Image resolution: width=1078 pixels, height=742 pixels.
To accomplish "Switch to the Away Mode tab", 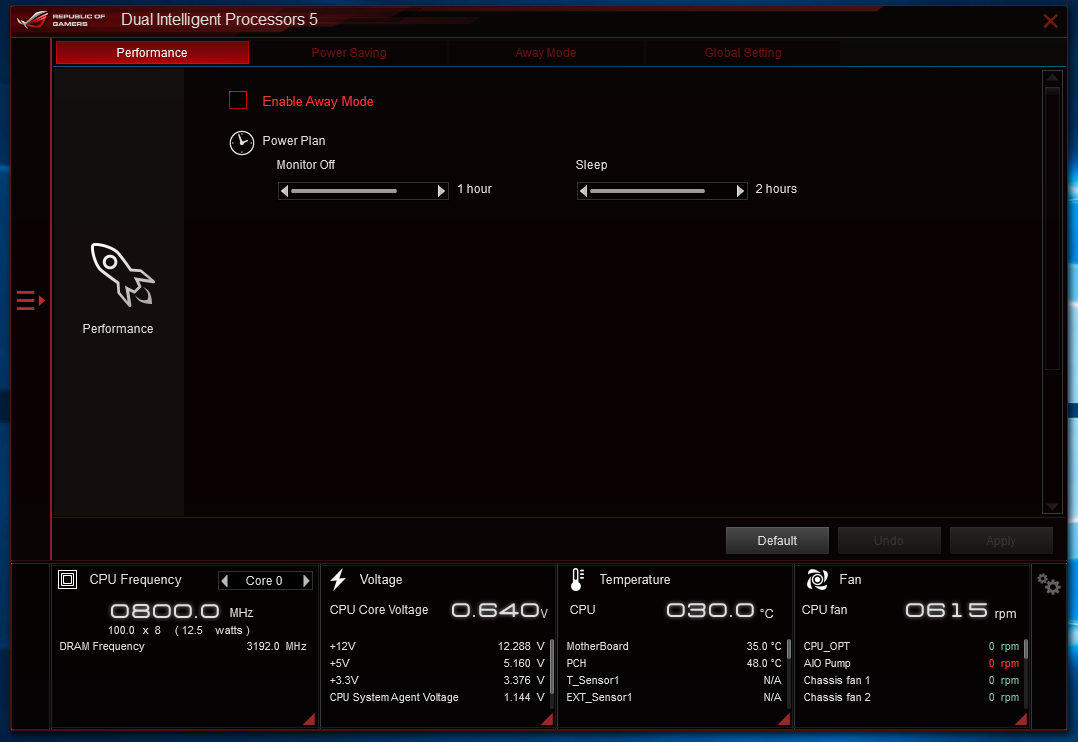I will [546, 53].
